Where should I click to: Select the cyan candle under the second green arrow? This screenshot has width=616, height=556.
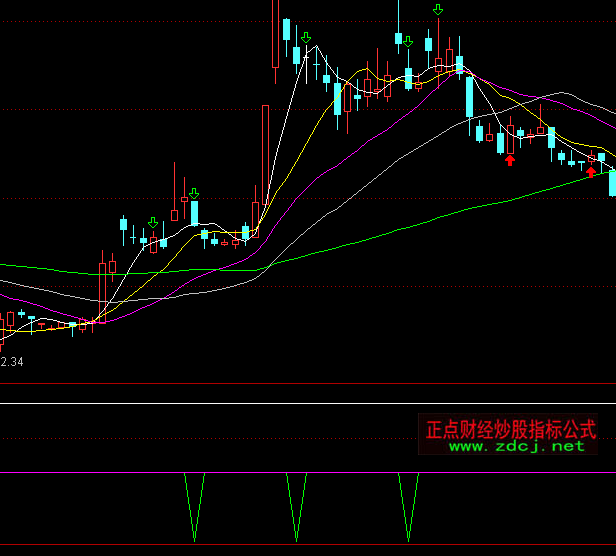pyautogui.click(x=195, y=212)
